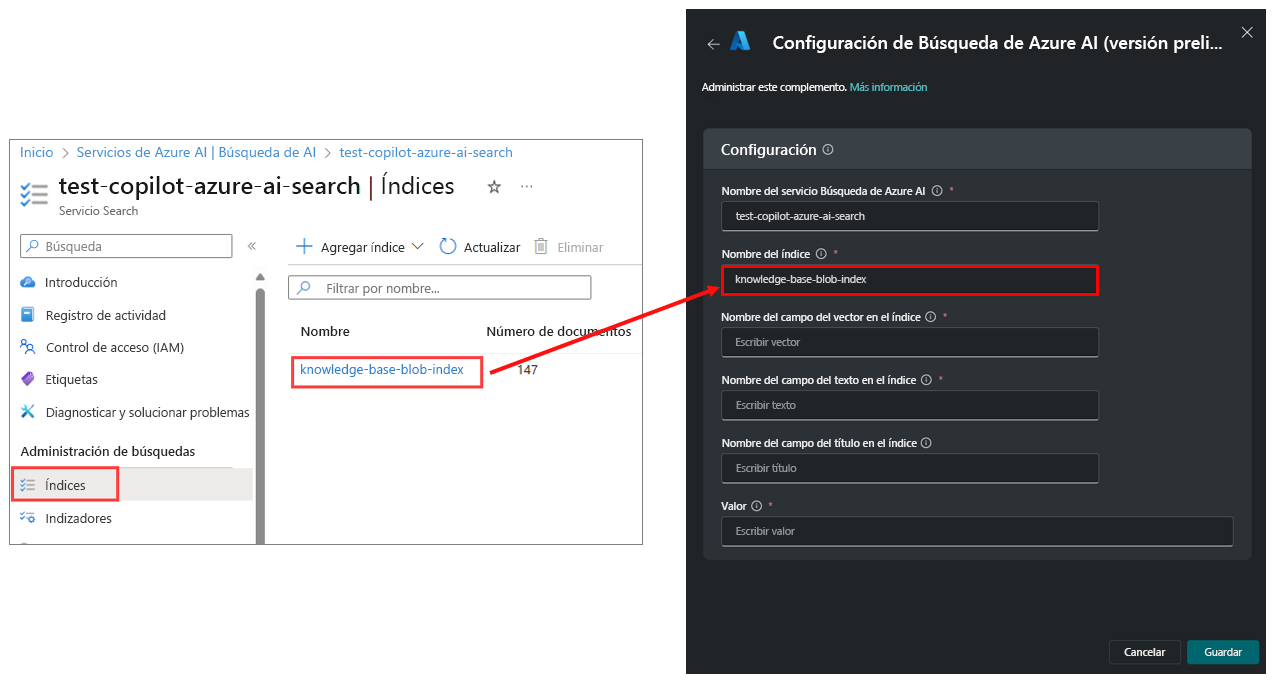Click the Cancelar button
This screenshot has height=680, width=1274.
pos(1145,652)
